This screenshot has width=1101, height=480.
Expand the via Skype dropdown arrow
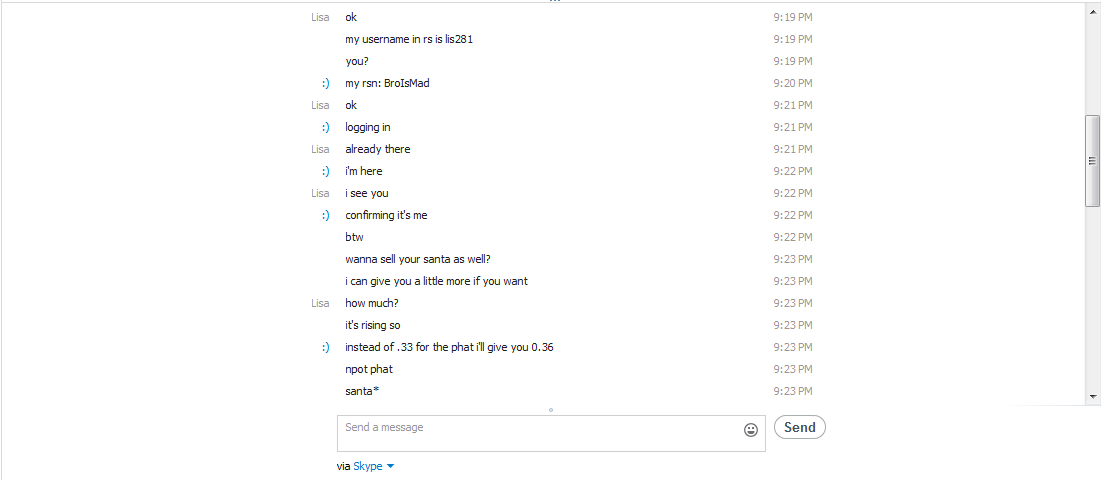point(390,467)
